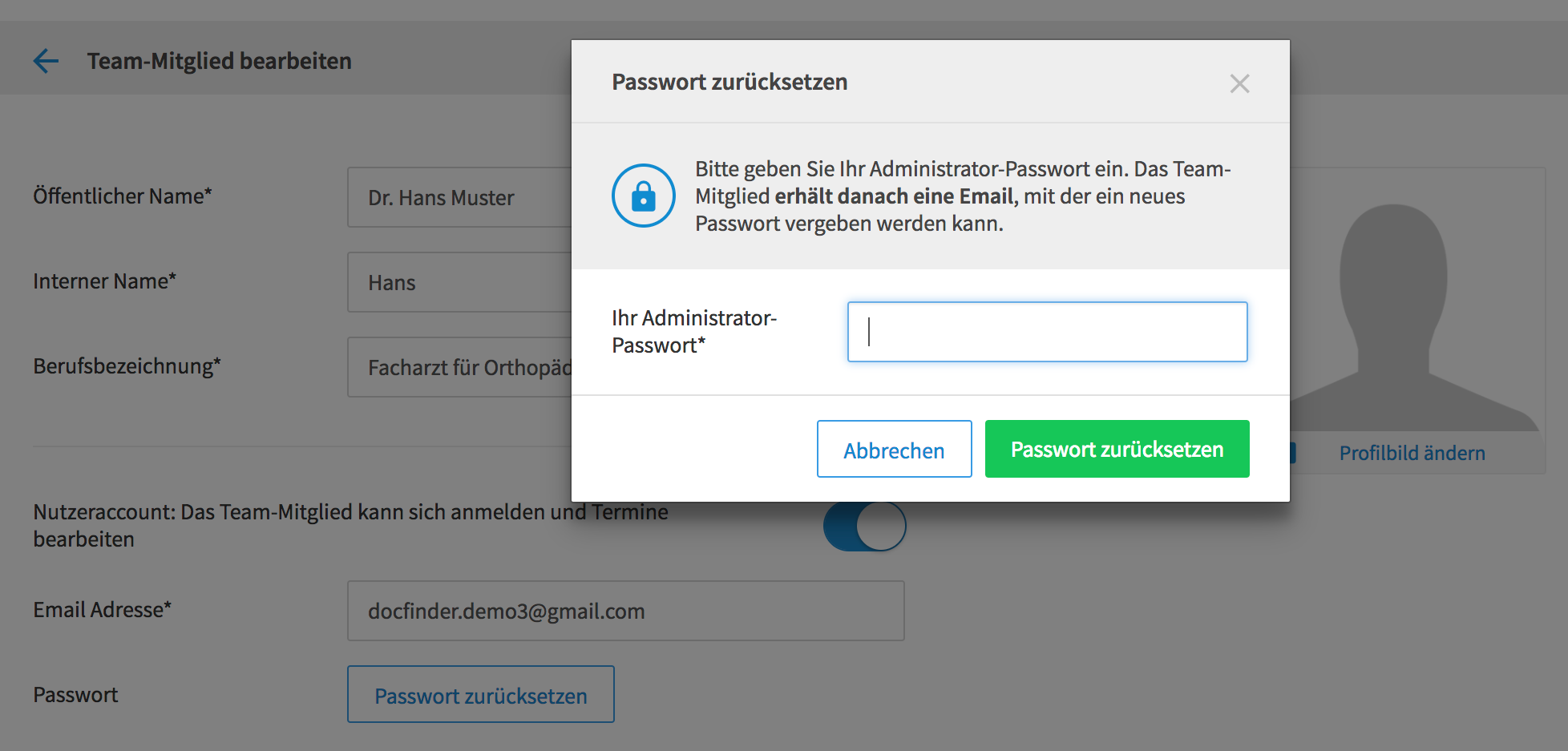1568x751 pixels.
Task: Click the outlined Passwort zurücksetzen button
Action: point(481,694)
